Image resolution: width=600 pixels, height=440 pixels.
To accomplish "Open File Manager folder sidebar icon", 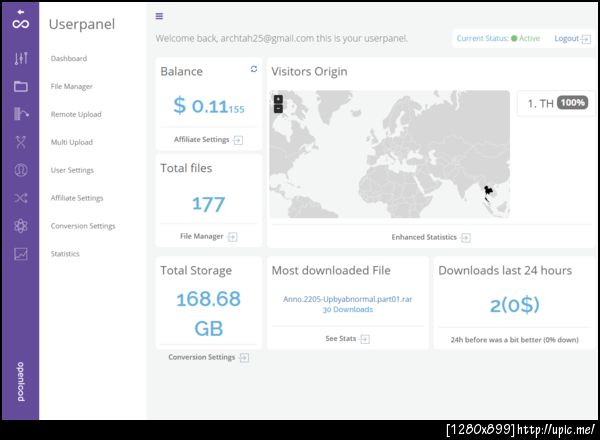I will [21, 86].
